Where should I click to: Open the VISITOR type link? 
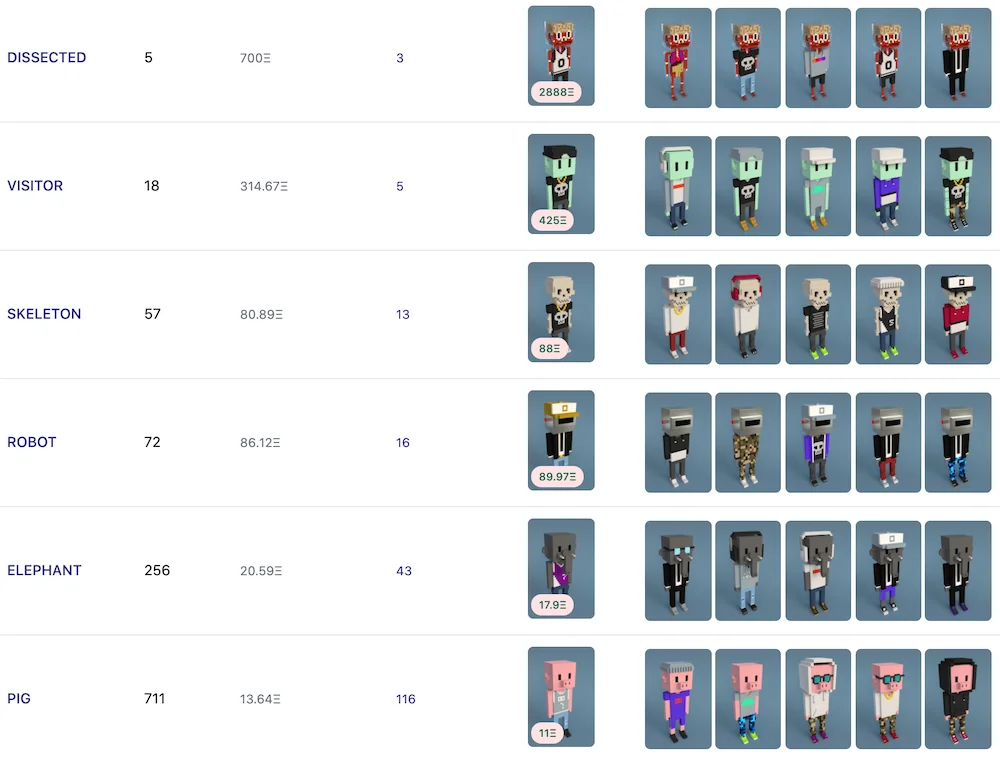pos(35,186)
